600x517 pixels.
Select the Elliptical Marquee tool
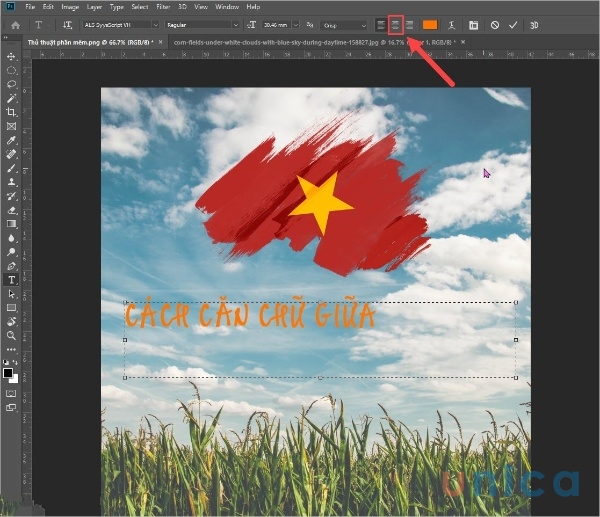(x=11, y=71)
